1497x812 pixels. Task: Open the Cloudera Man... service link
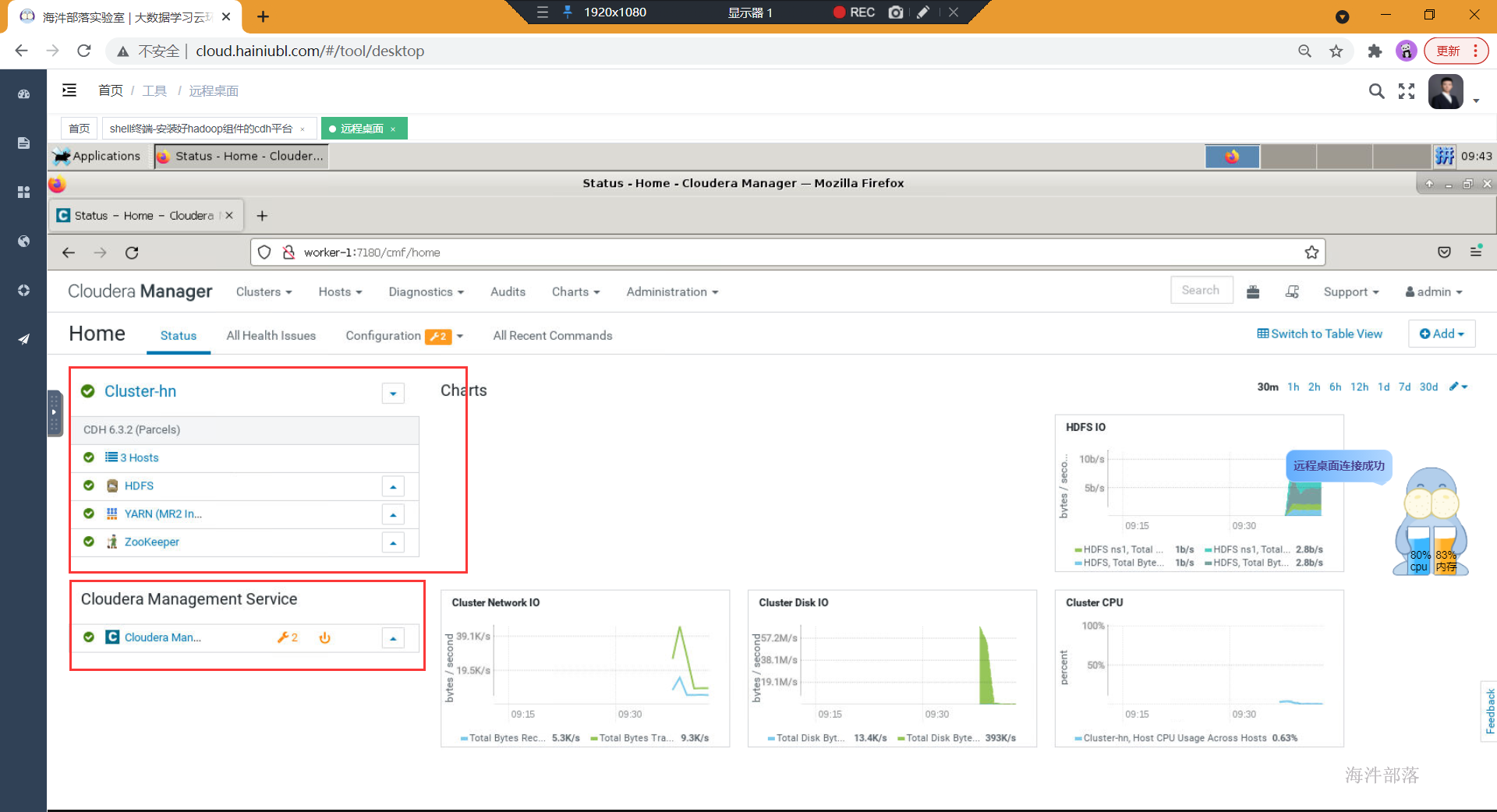(163, 637)
